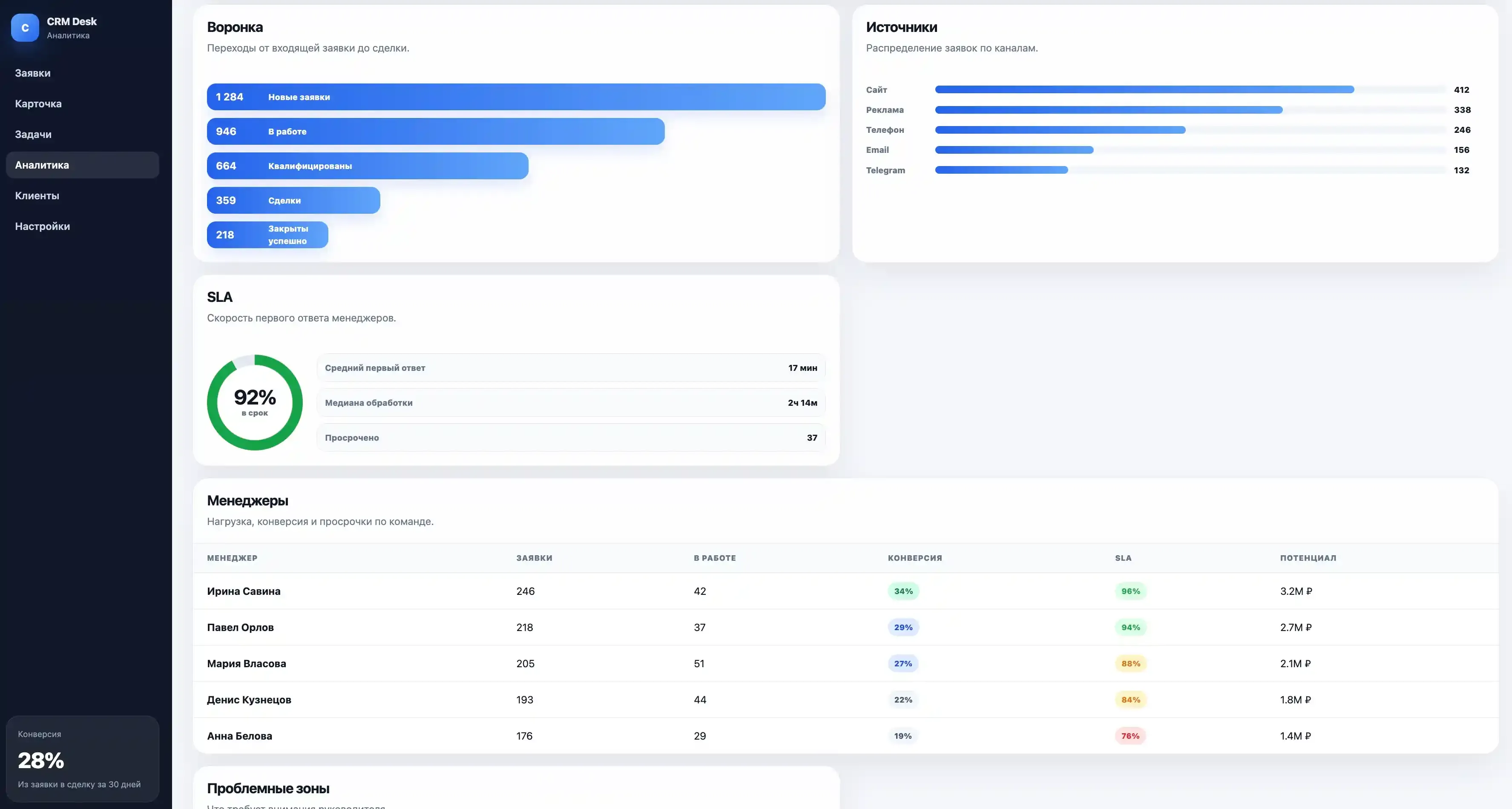
Task: Click the Email source progress bar
Action: pyautogui.click(x=1190, y=150)
